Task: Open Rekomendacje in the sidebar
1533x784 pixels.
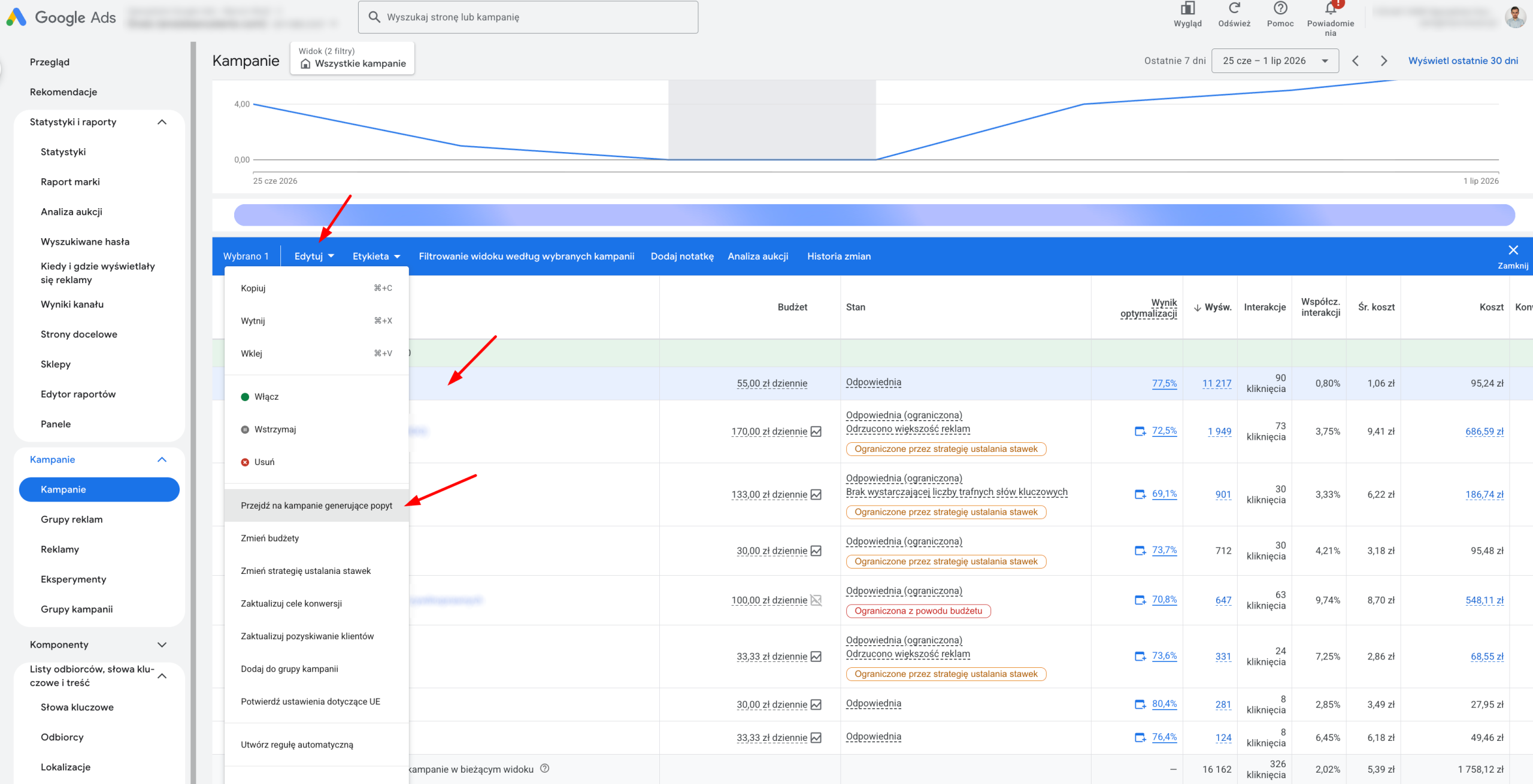Action: pos(63,92)
